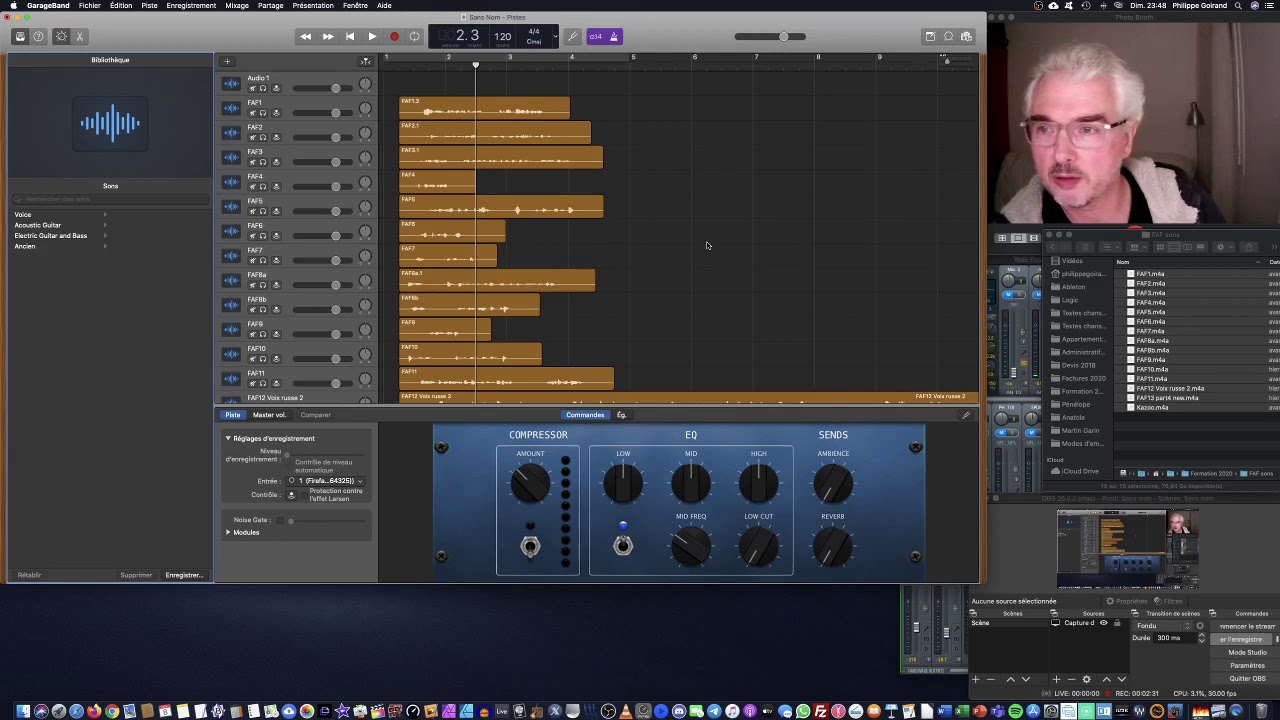Open the Apple Loops browser button
The image size is (1280, 720).
coord(948,37)
